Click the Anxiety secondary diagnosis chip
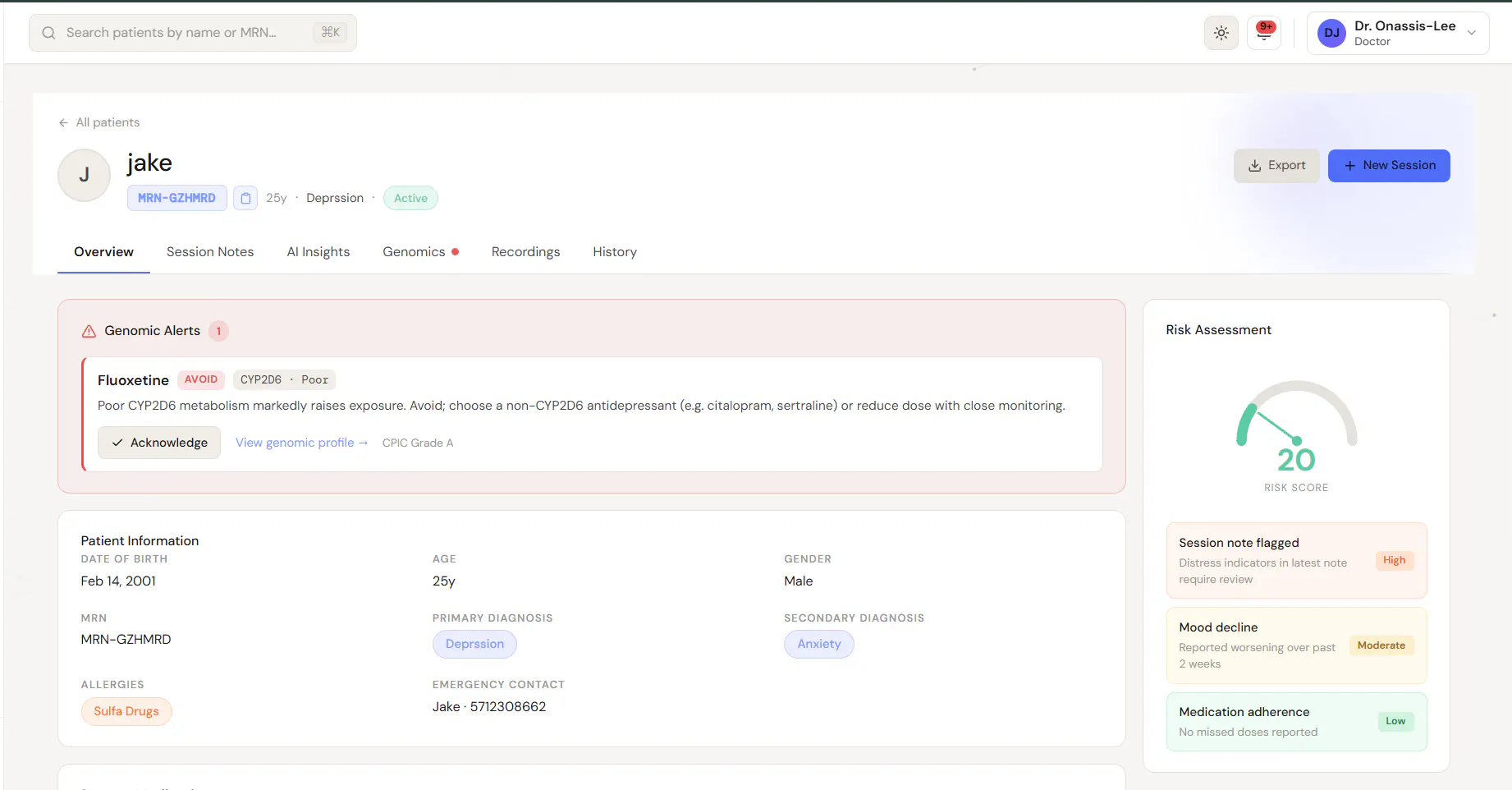1512x790 pixels. (x=819, y=644)
